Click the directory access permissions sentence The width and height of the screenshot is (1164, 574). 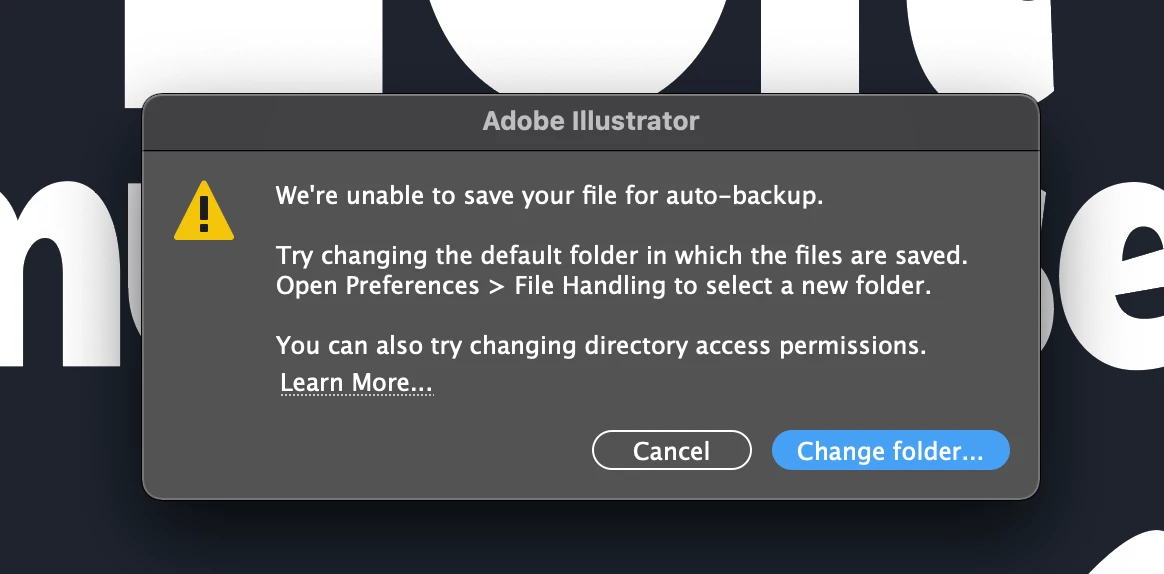(x=600, y=347)
